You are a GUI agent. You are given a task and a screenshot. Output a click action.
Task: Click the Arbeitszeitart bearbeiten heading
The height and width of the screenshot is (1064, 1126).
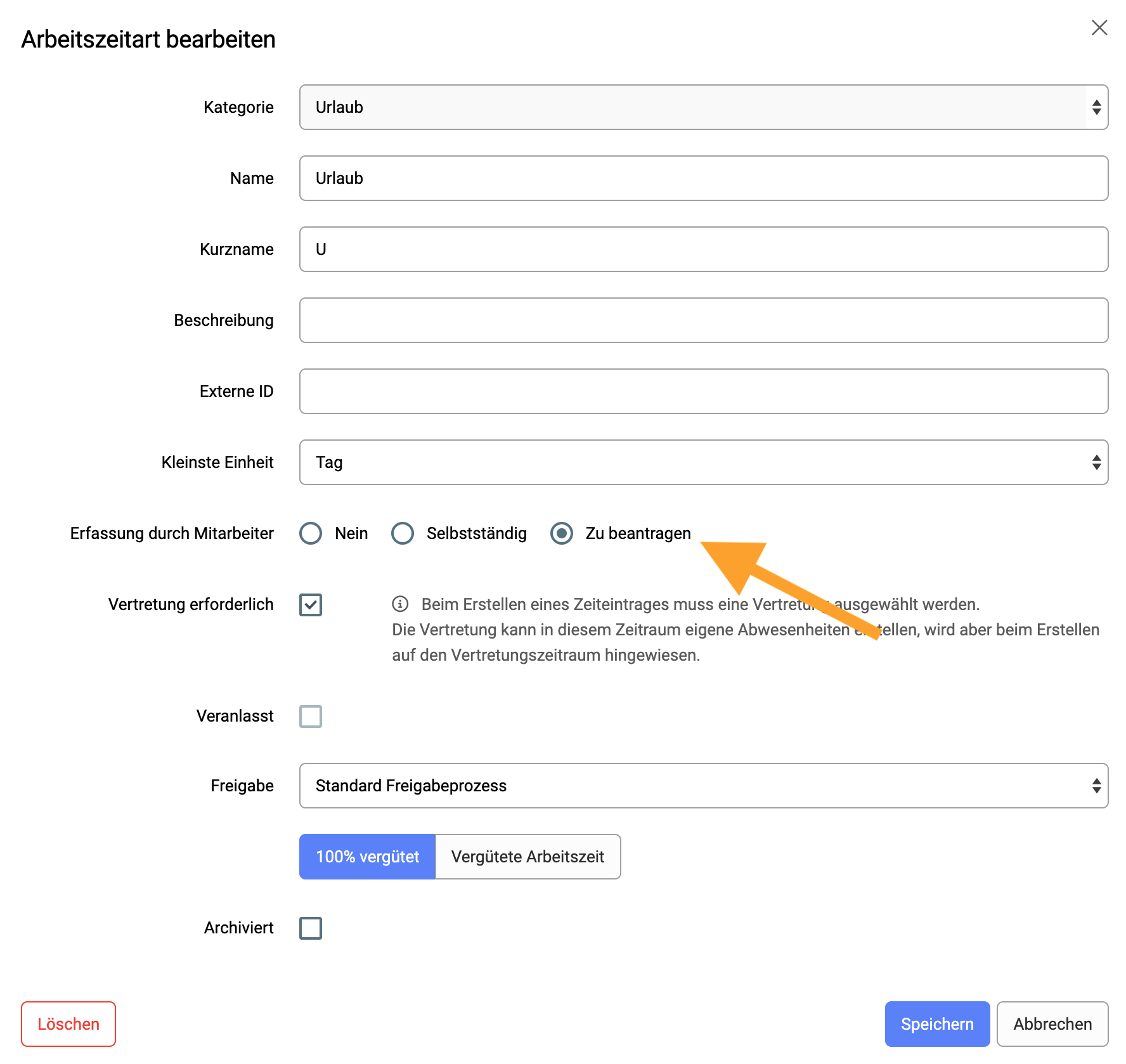tap(148, 39)
